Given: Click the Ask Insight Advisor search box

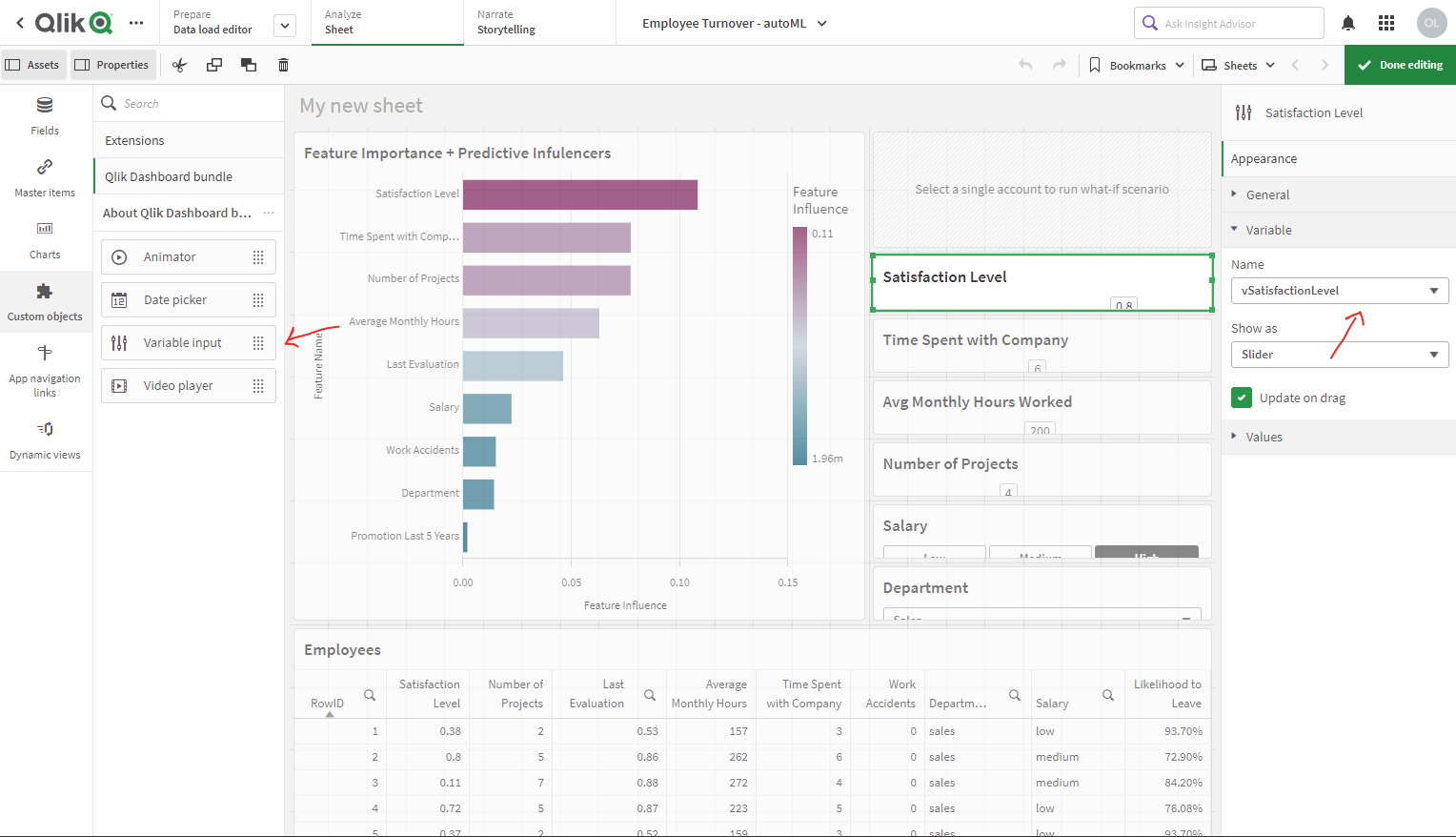Looking at the screenshot, I should pyautogui.click(x=1229, y=23).
